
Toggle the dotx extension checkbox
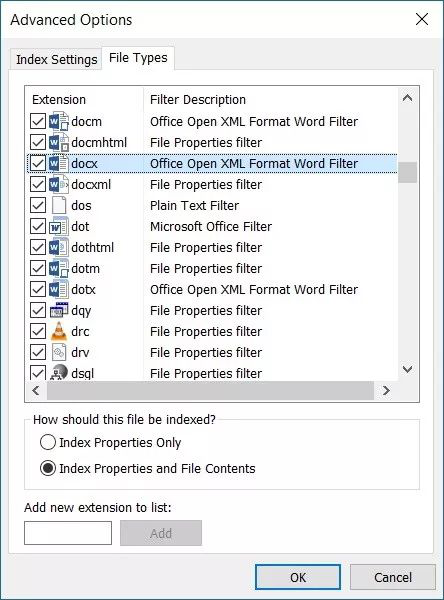pos(38,289)
